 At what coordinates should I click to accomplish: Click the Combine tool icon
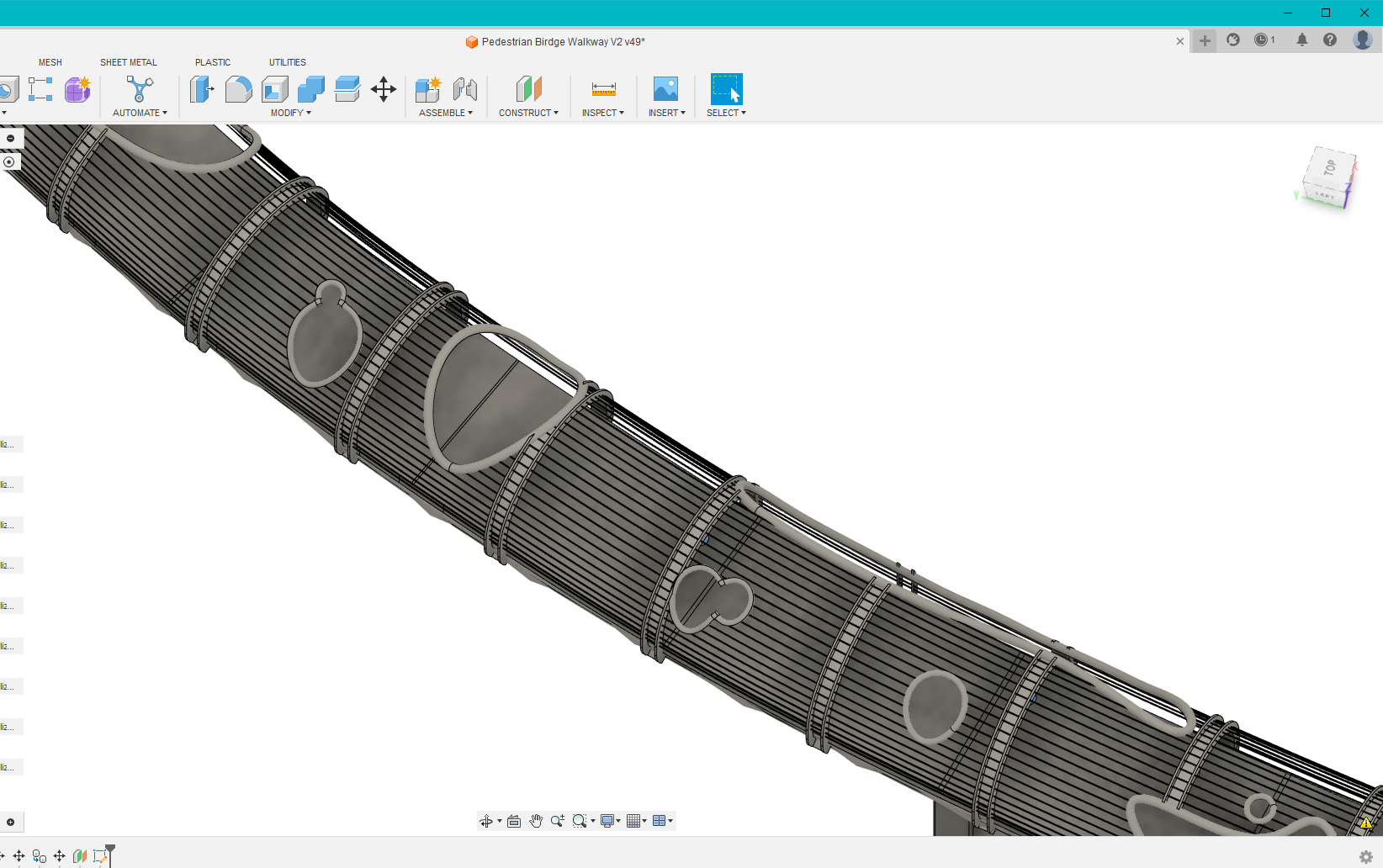[311, 89]
